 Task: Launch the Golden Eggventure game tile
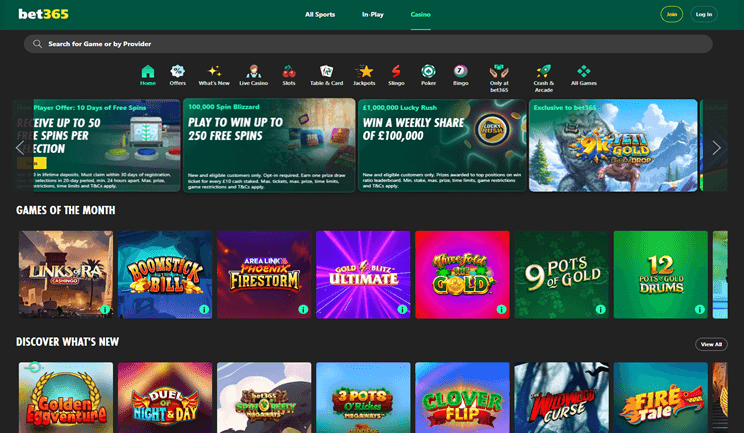pyautogui.click(x=66, y=398)
